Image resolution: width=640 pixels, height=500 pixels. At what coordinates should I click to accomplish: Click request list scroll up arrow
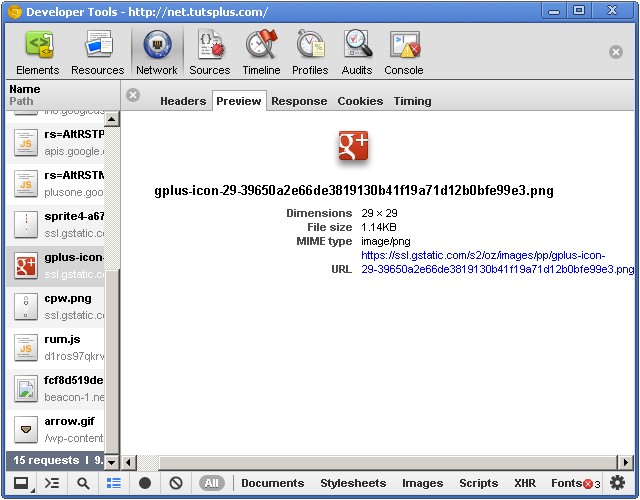tap(112, 119)
